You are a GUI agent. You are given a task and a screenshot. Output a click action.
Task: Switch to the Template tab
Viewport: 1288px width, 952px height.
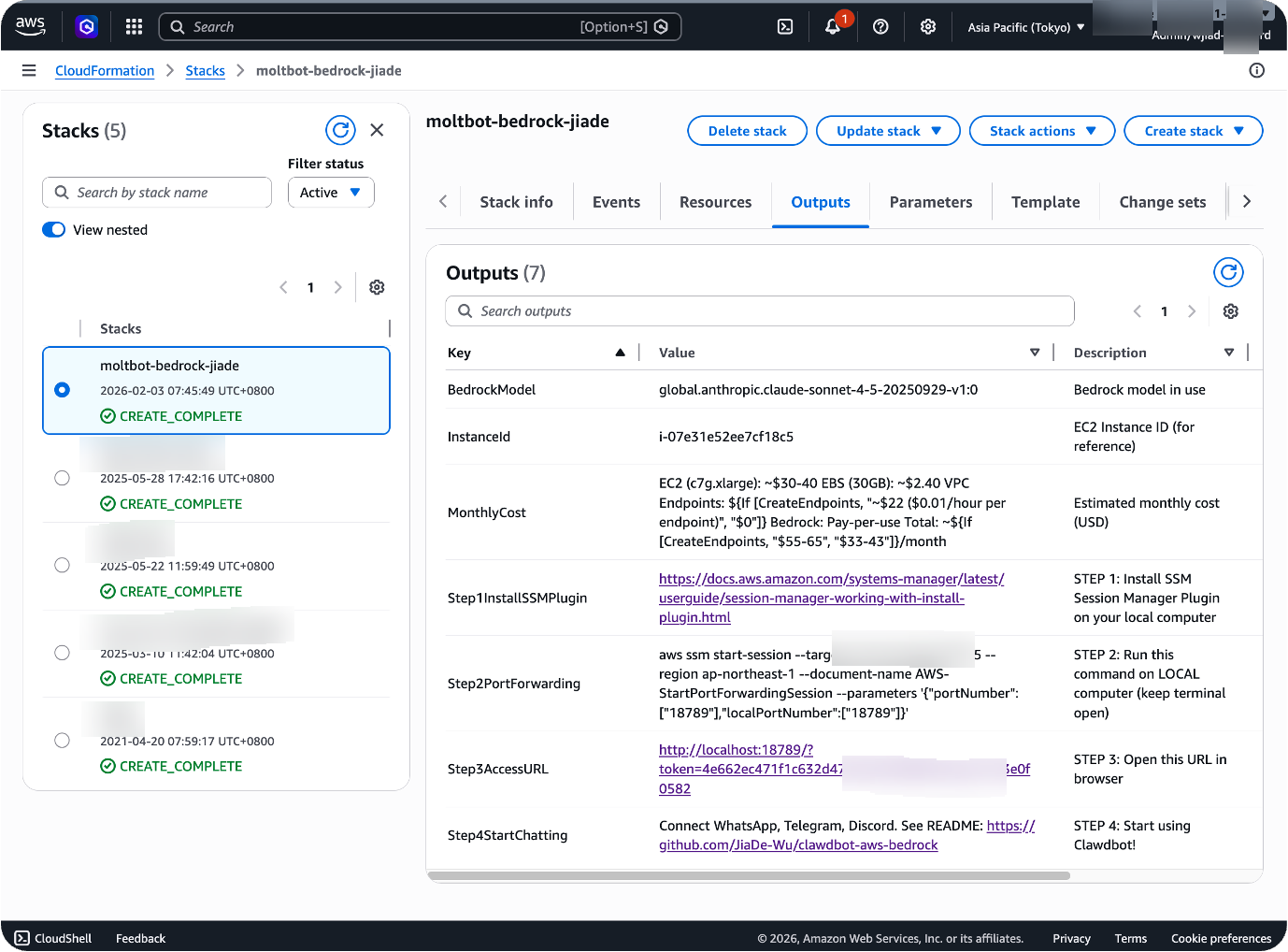tap(1045, 202)
